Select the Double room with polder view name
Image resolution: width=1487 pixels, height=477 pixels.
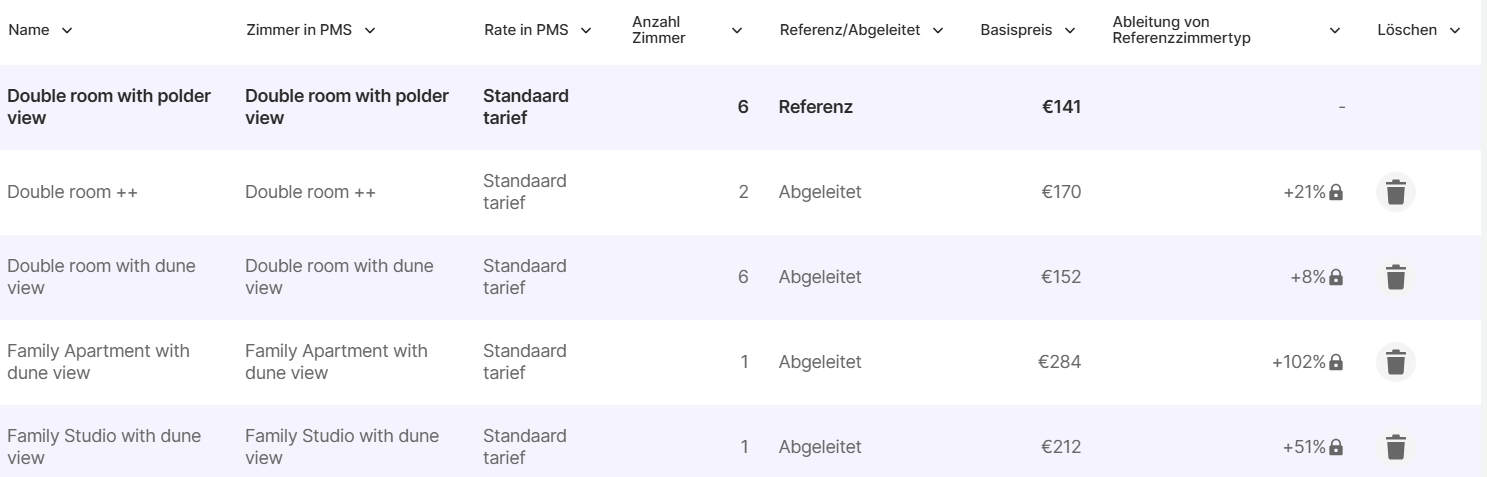(109, 107)
